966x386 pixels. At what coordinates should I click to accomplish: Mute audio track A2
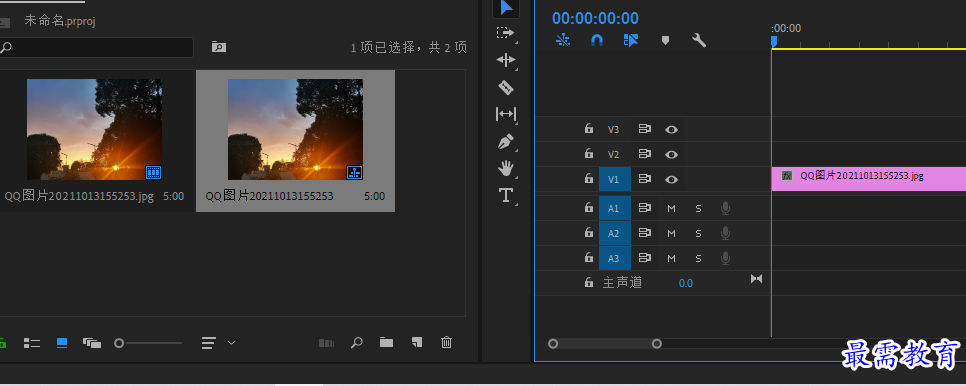pos(672,233)
